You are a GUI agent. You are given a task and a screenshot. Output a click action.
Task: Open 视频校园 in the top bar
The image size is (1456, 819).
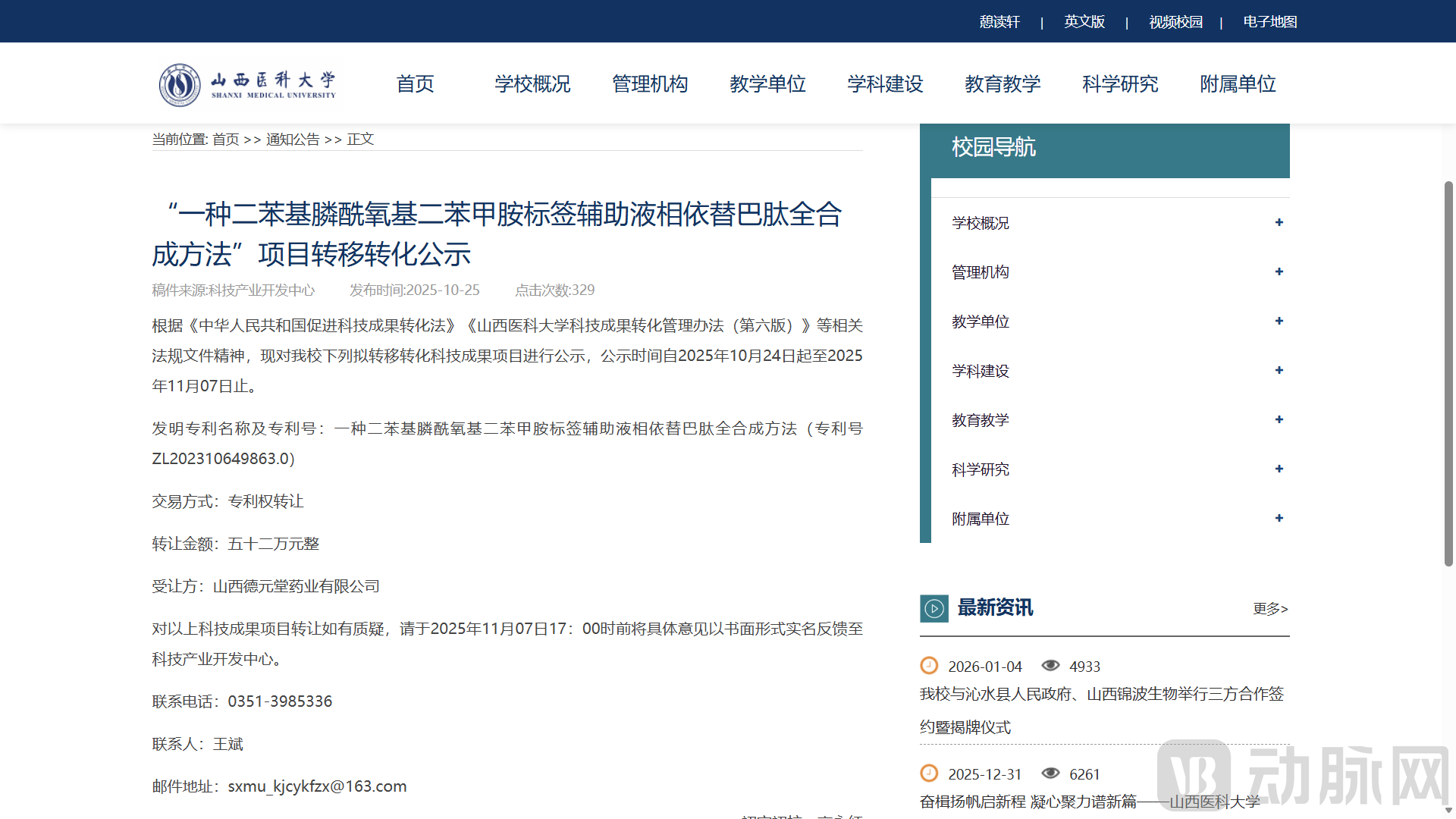click(1175, 22)
